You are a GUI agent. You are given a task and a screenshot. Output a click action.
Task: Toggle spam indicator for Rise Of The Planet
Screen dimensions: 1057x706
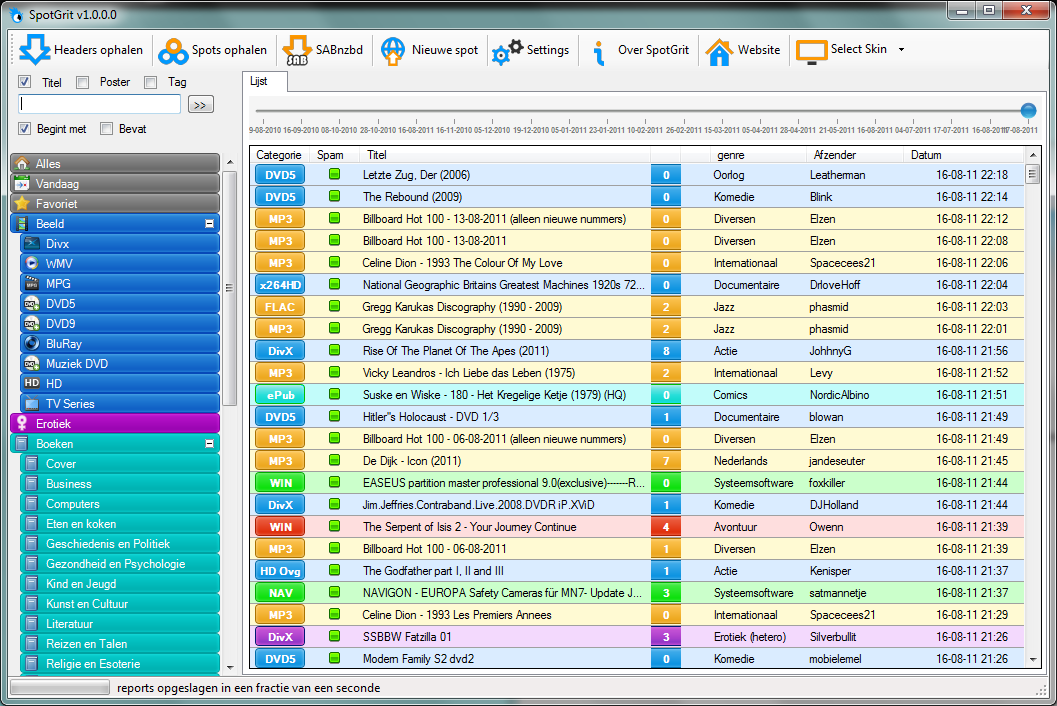[x=334, y=350]
